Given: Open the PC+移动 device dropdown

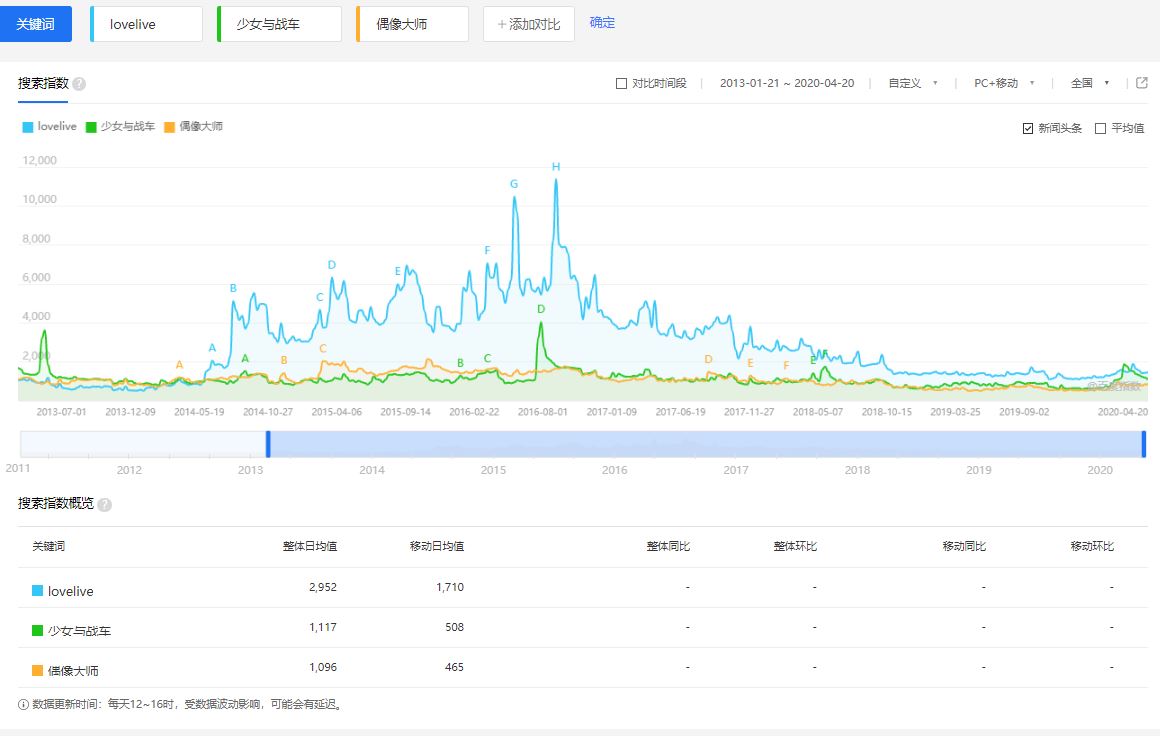Looking at the screenshot, I should [x=1004, y=84].
